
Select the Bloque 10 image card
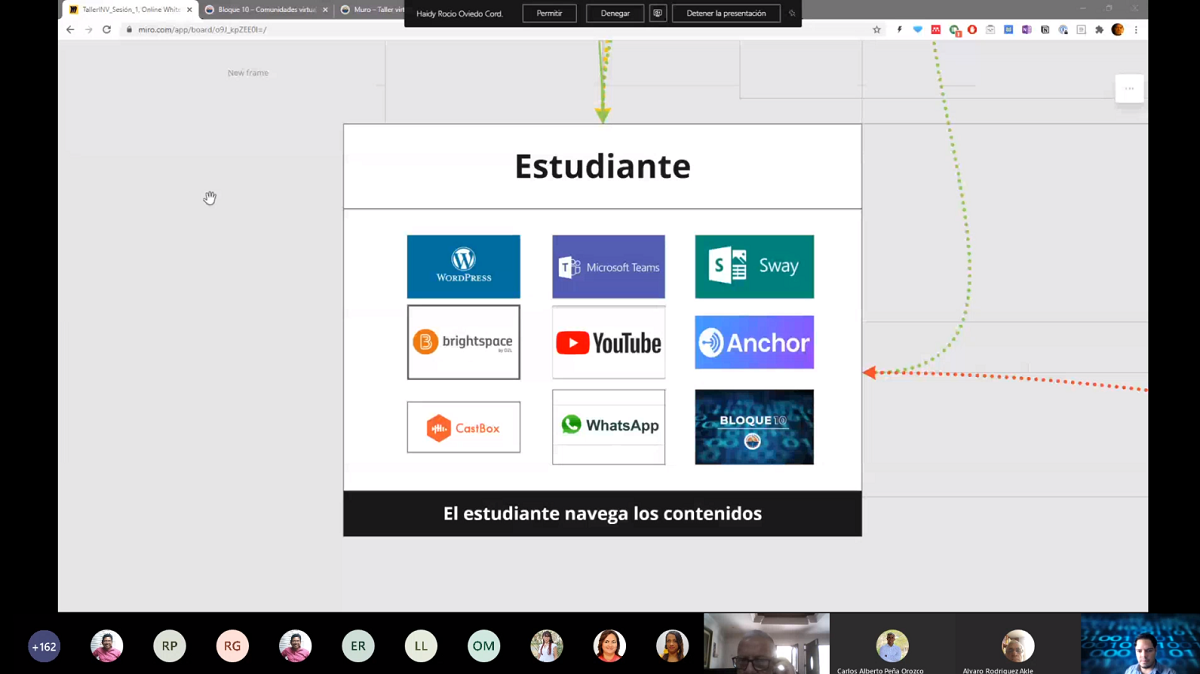tap(754, 427)
